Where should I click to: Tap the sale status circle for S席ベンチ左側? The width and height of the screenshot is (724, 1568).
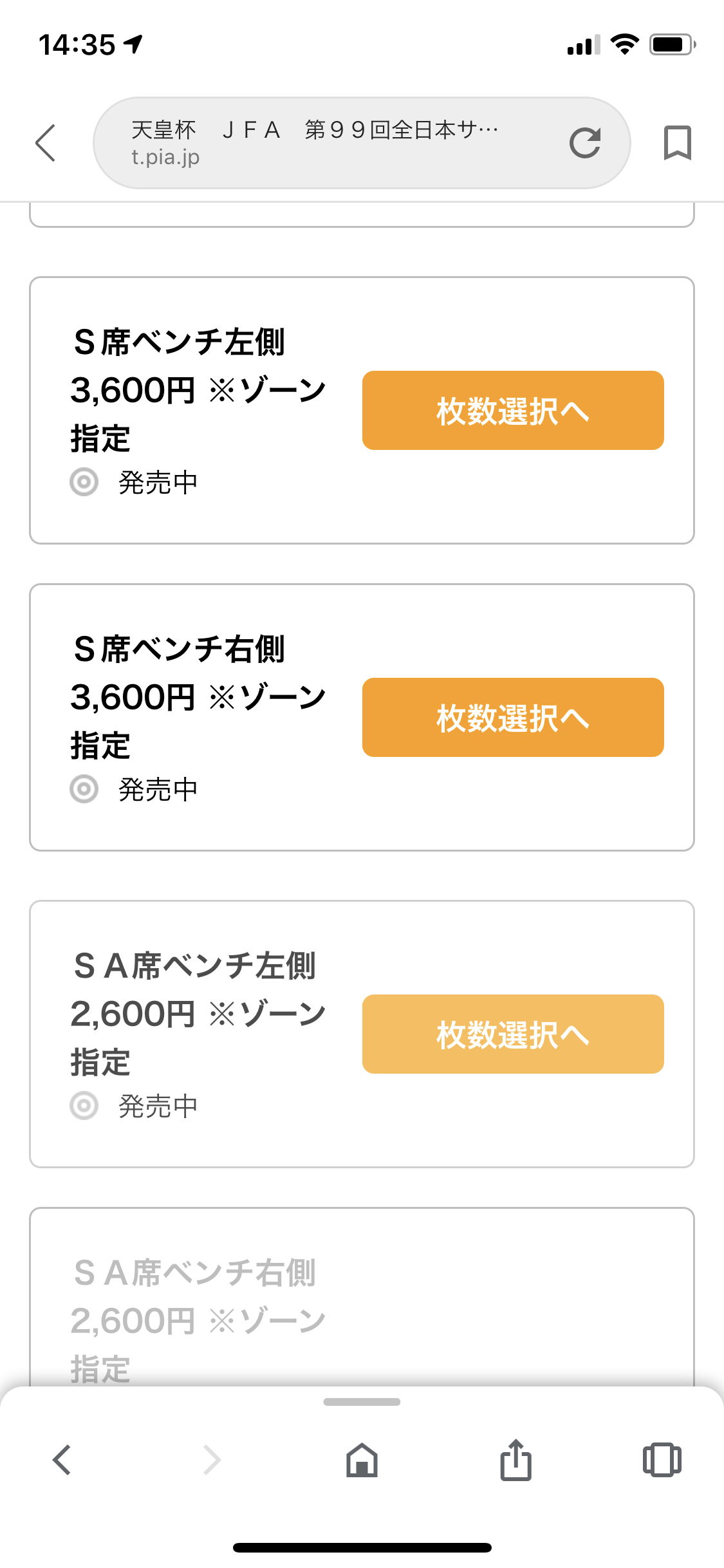[84, 482]
